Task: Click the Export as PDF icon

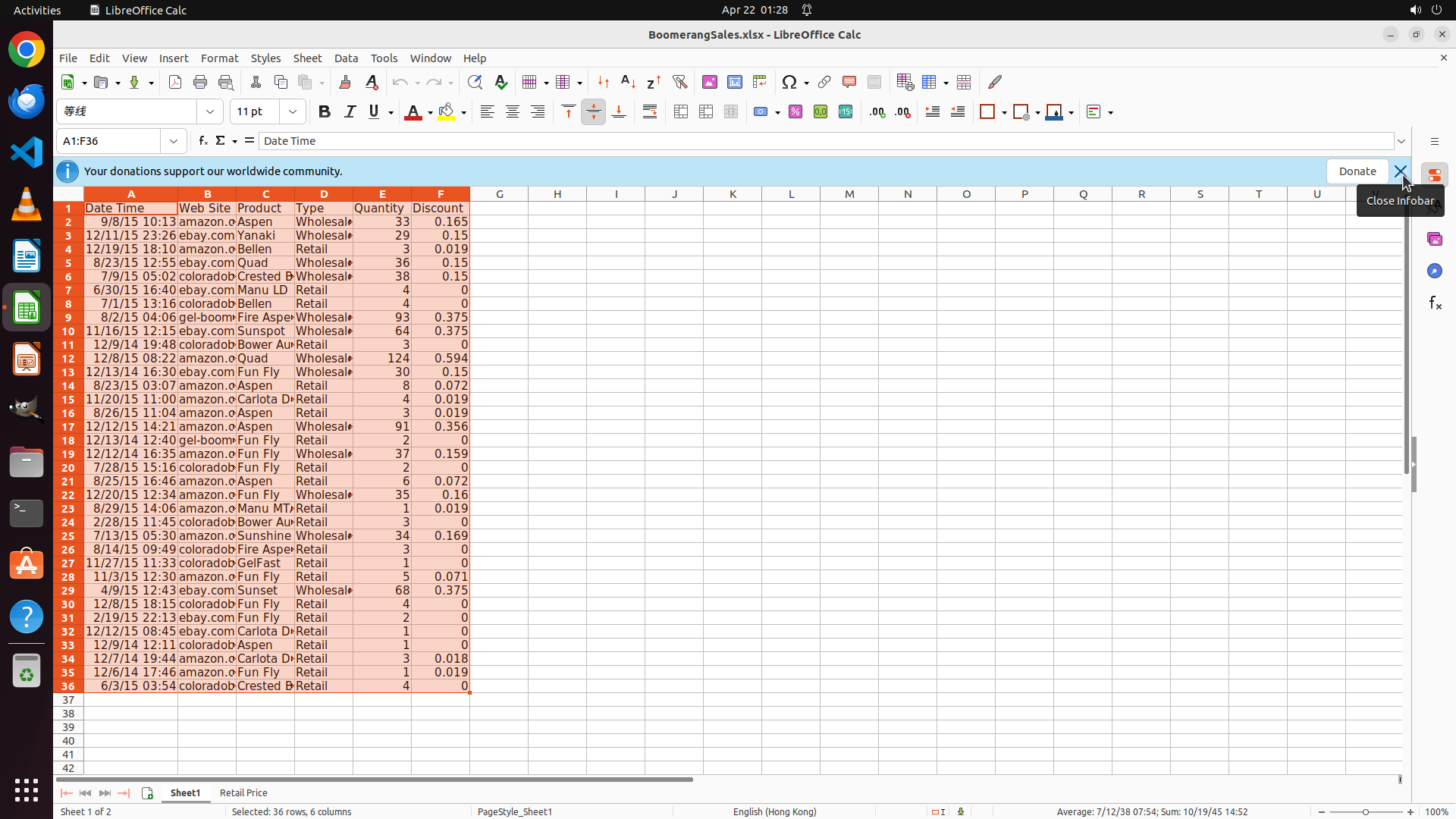Action: [175, 83]
